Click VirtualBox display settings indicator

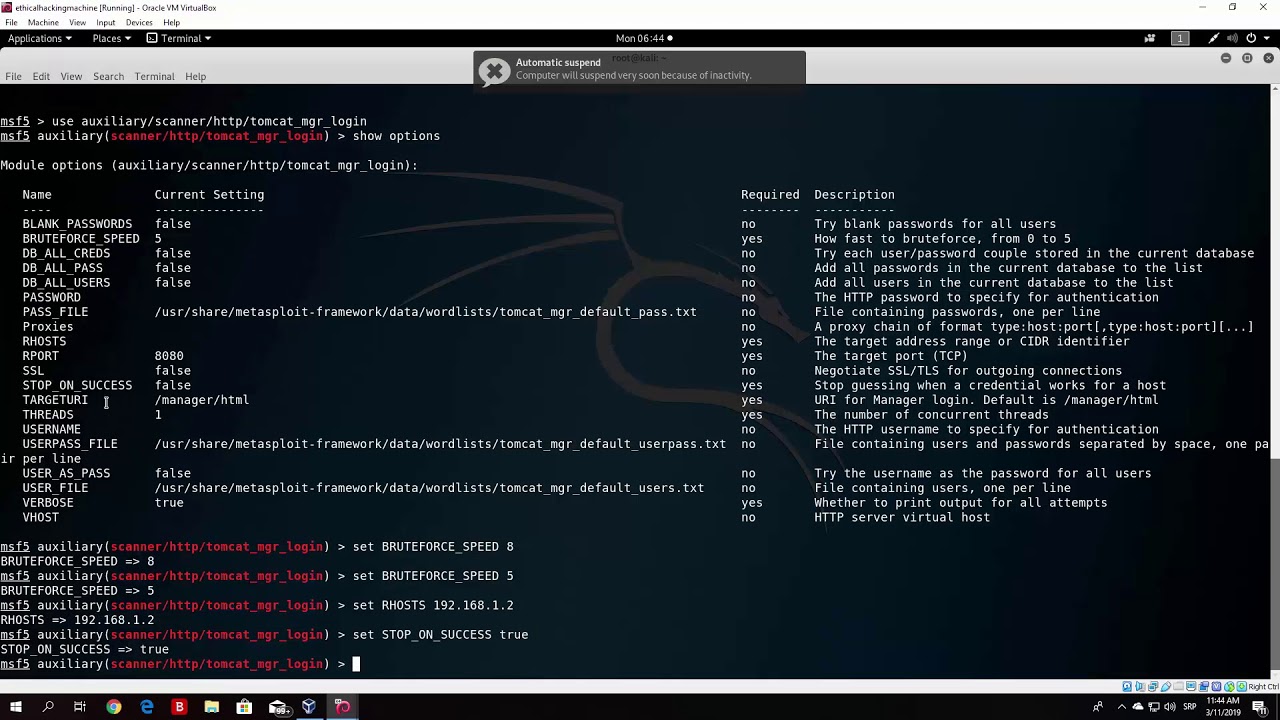click(1191, 686)
